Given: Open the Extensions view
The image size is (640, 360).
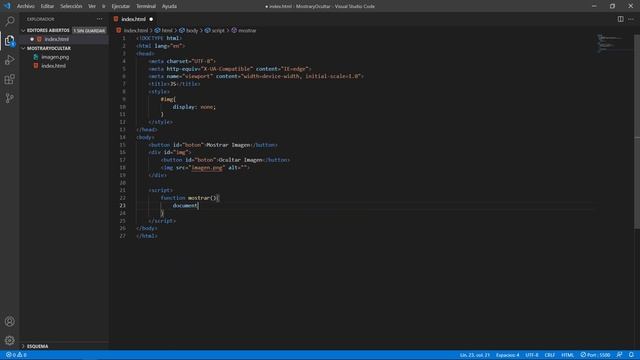Looking at the screenshot, I should coord(9,79).
